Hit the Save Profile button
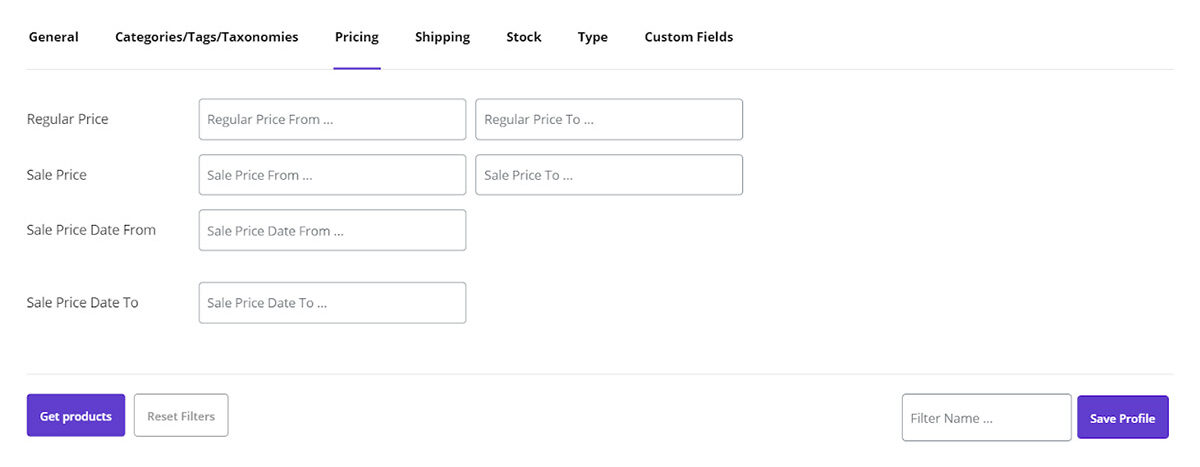Image resolution: width=1200 pixels, height=467 pixels. point(1122,418)
